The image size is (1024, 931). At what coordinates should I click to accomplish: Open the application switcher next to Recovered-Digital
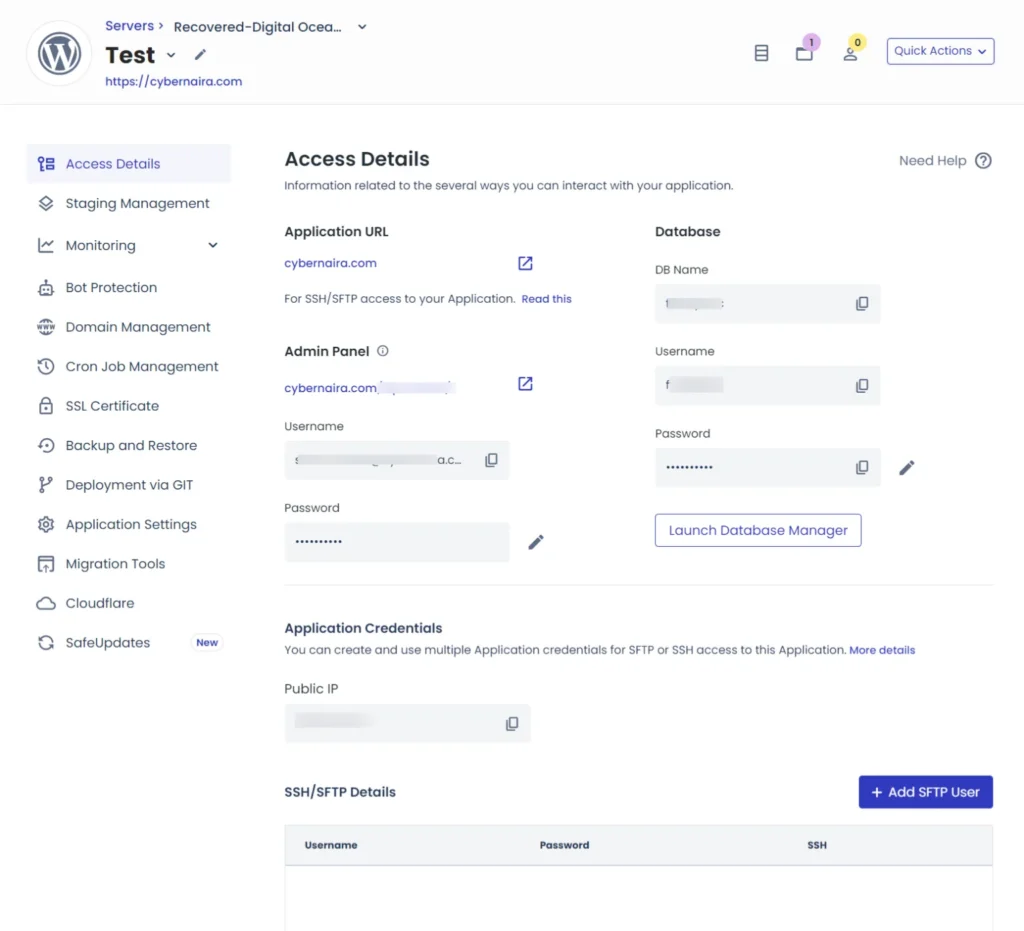coord(360,27)
